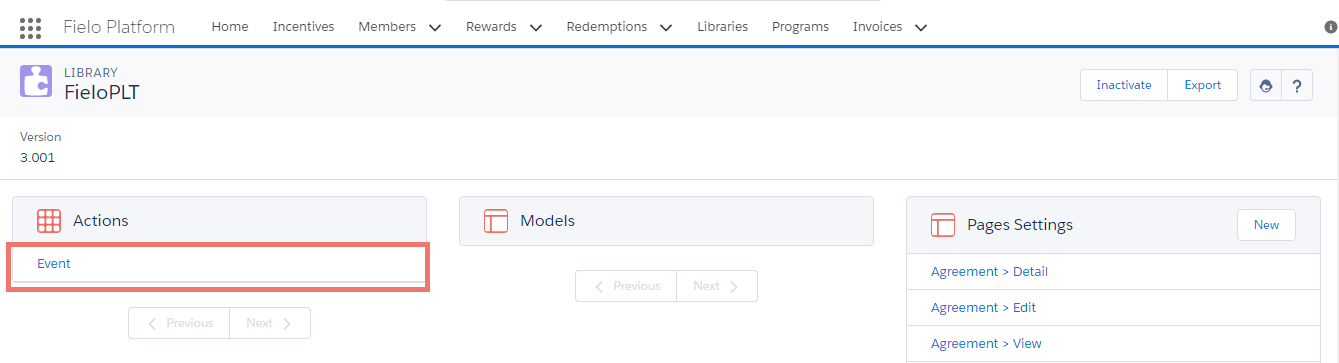Click the Actions panel heading
Image resolution: width=1339 pixels, height=363 pixels.
click(x=101, y=221)
